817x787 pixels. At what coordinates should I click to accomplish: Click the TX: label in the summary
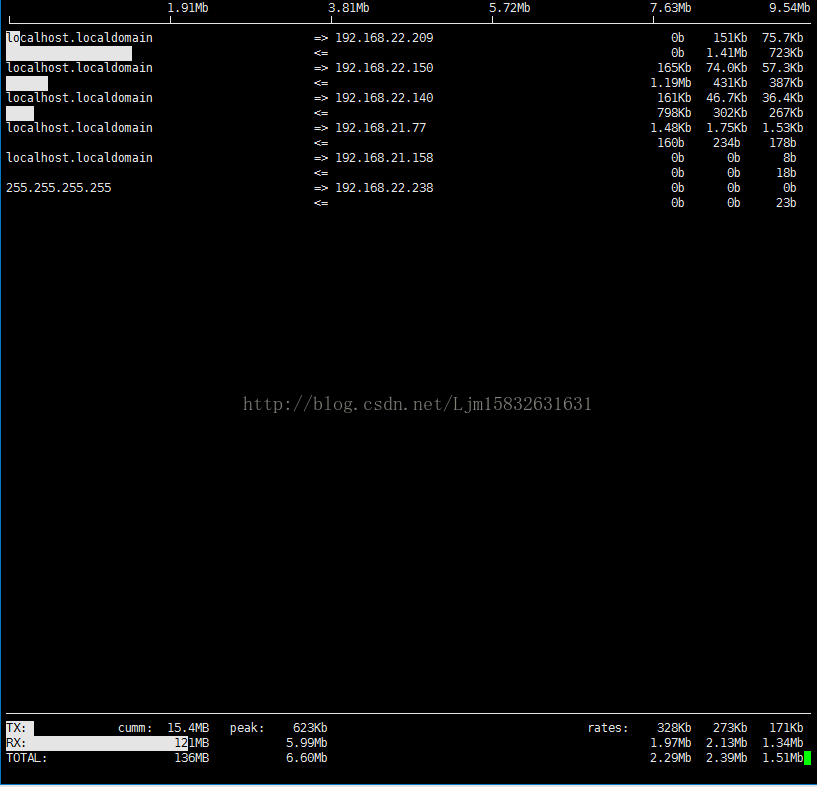[16, 728]
